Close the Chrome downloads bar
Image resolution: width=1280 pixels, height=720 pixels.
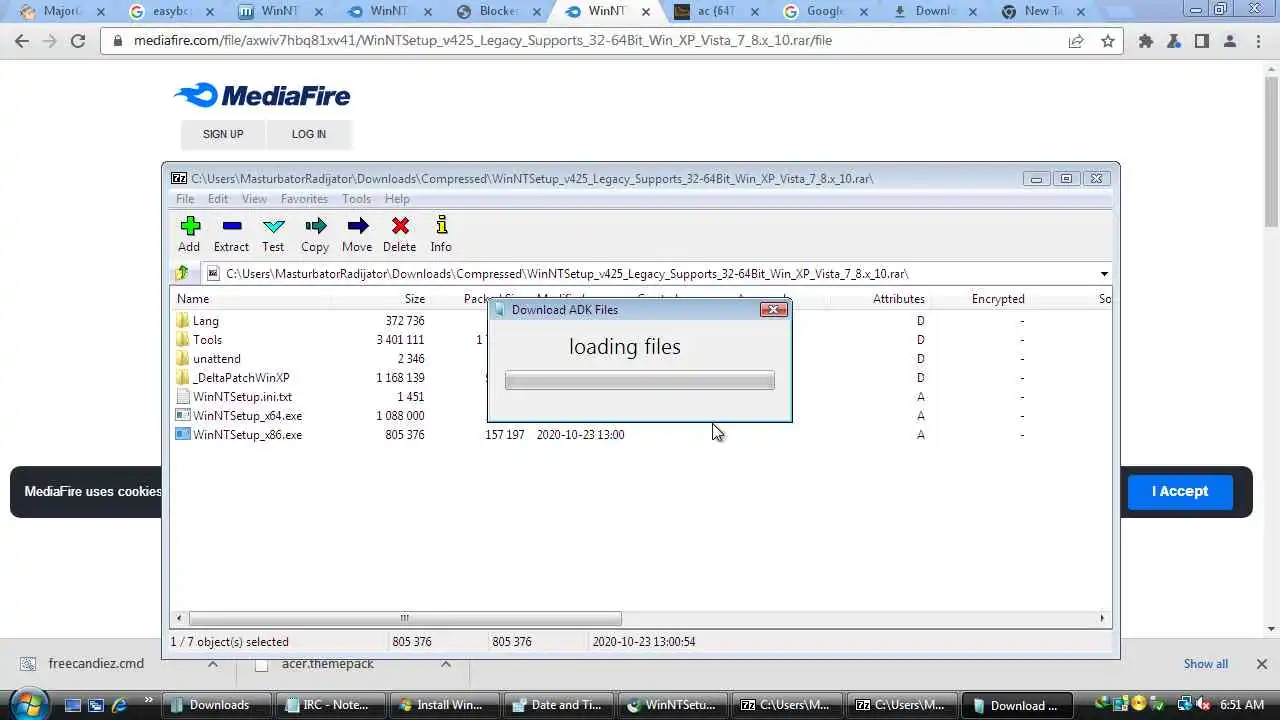tap(1261, 664)
